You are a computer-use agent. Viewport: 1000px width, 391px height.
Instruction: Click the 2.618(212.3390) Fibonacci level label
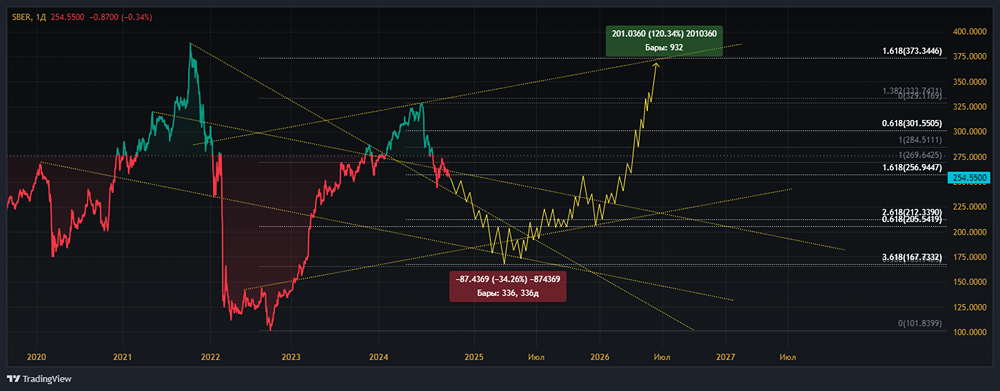coord(913,212)
